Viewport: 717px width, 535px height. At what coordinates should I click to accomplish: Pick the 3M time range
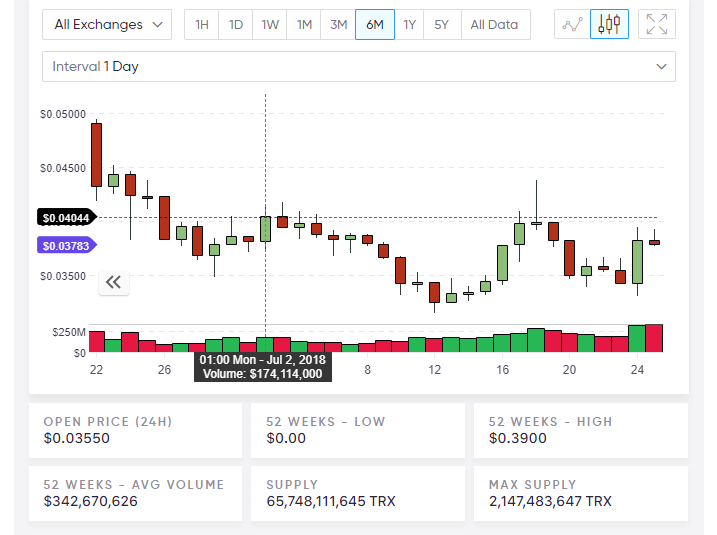(x=339, y=25)
